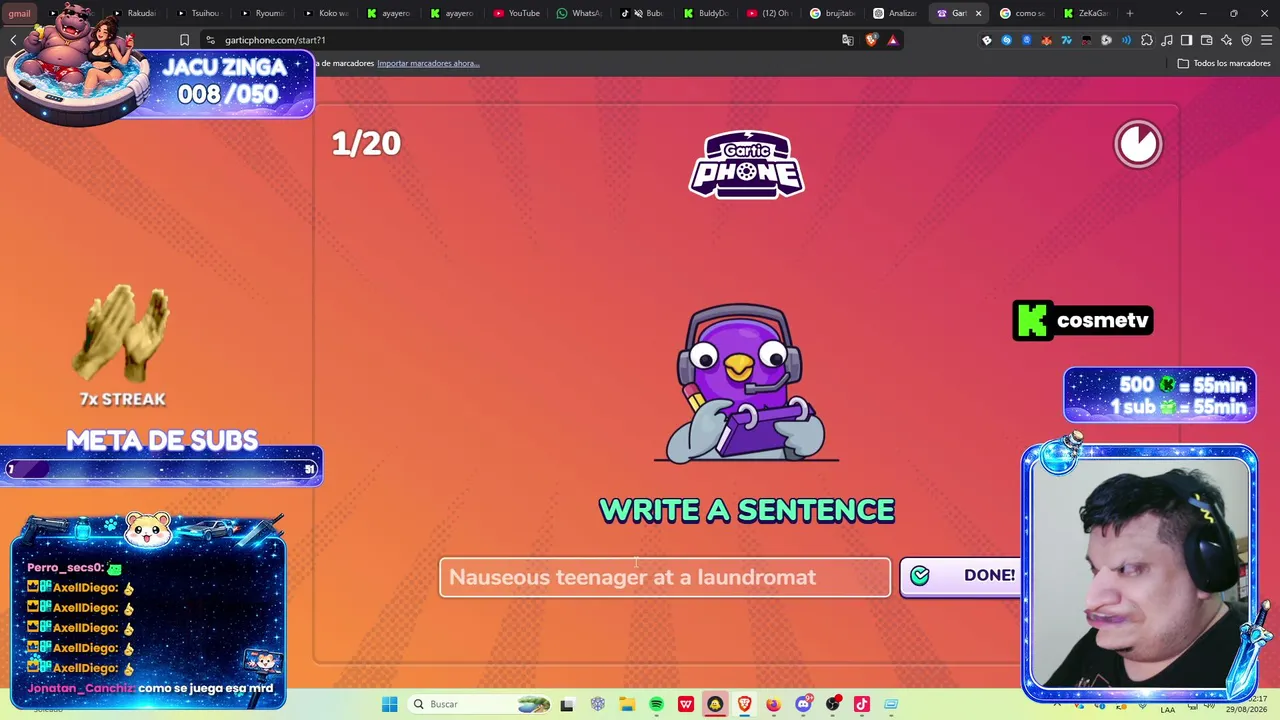Open Spotify from the taskbar
This screenshot has height=720, width=1280.
click(x=656, y=704)
